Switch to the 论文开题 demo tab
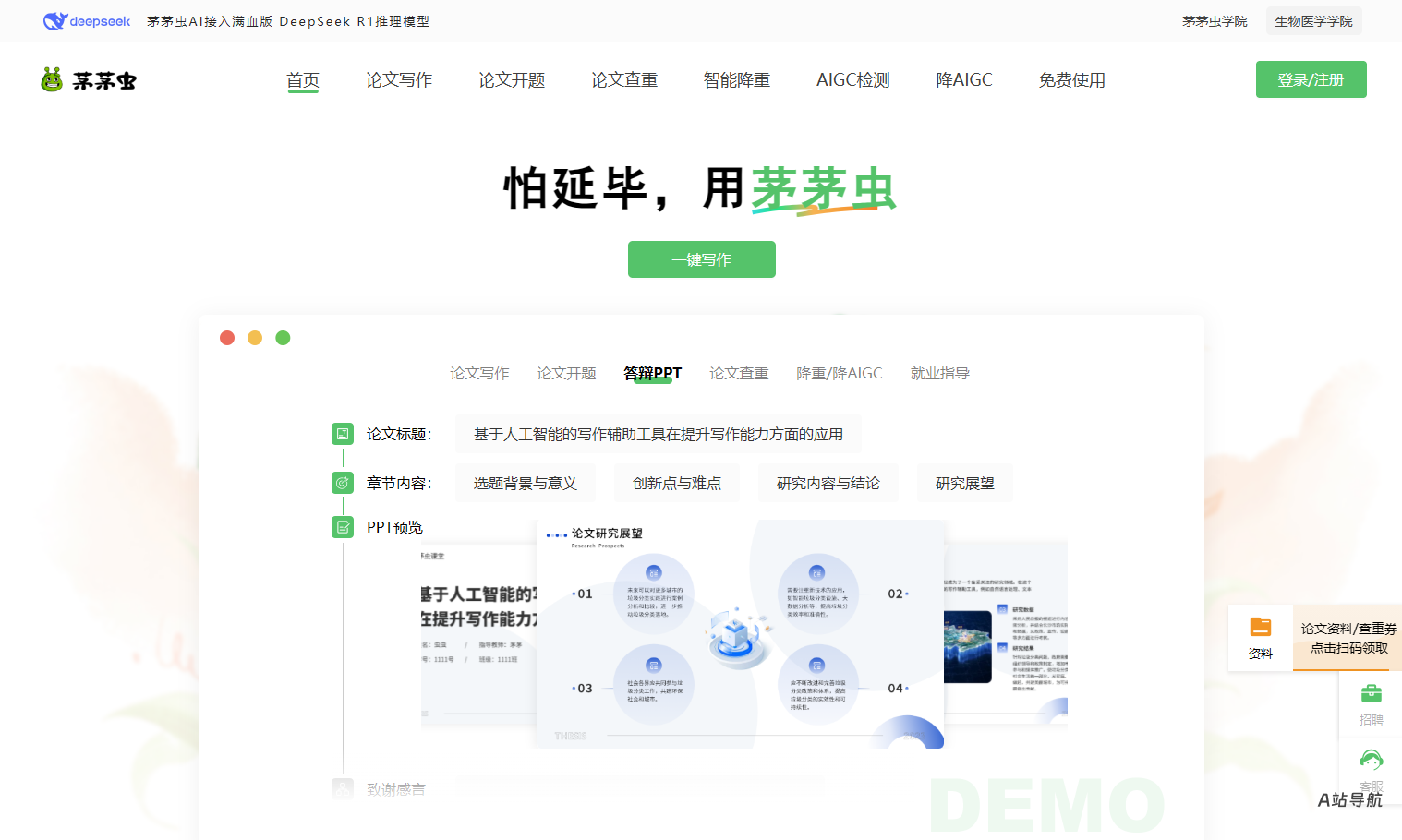The width and height of the screenshot is (1402, 840). coord(566,373)
